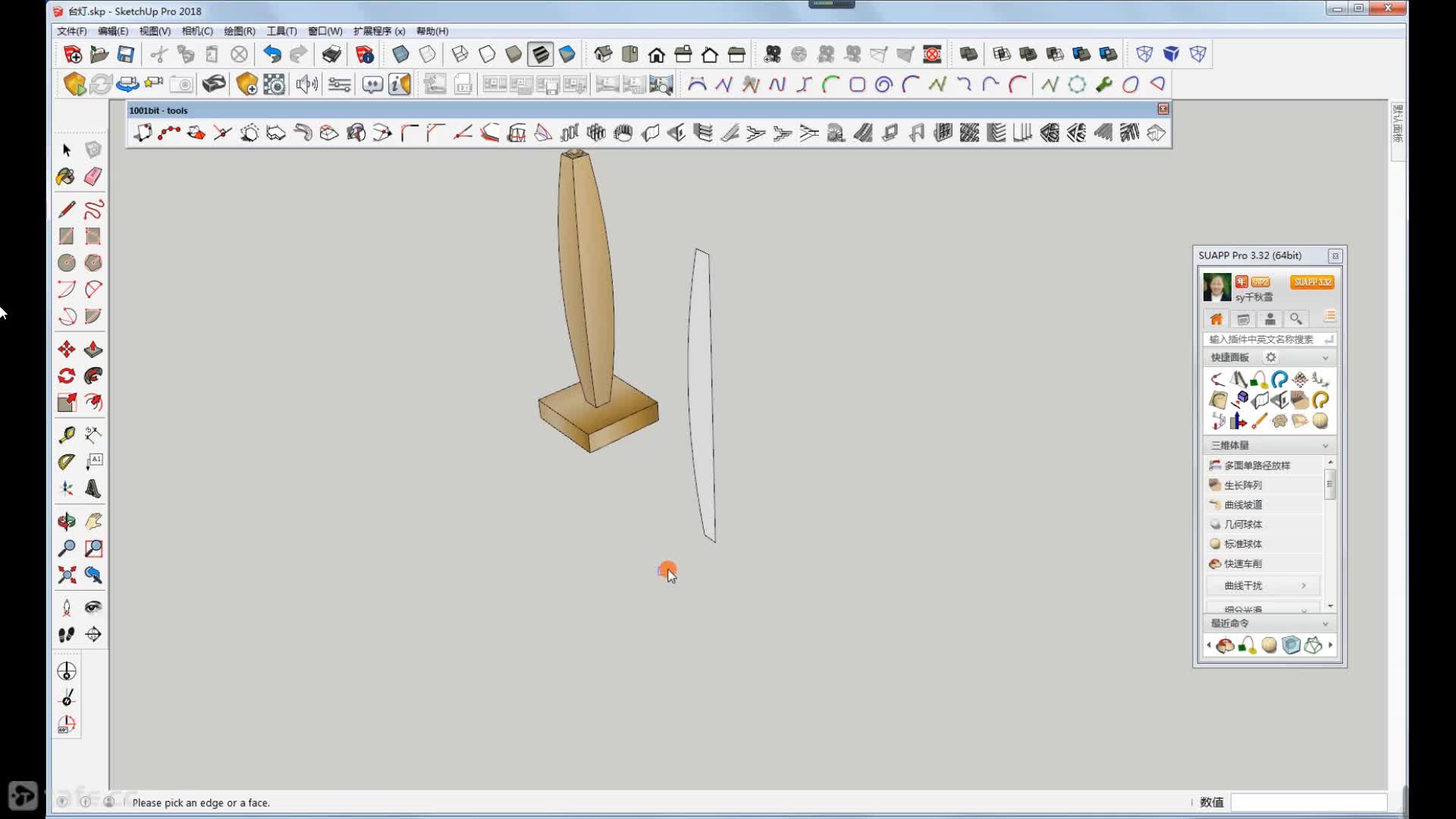Activate the Follow Me tool

click(93, 376)
